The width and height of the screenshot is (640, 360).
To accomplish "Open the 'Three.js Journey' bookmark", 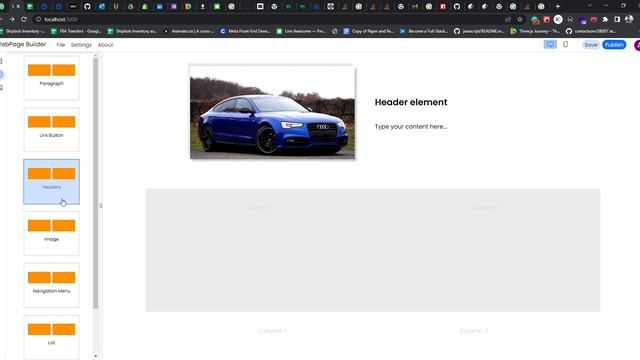I will [x=536, y=31].
